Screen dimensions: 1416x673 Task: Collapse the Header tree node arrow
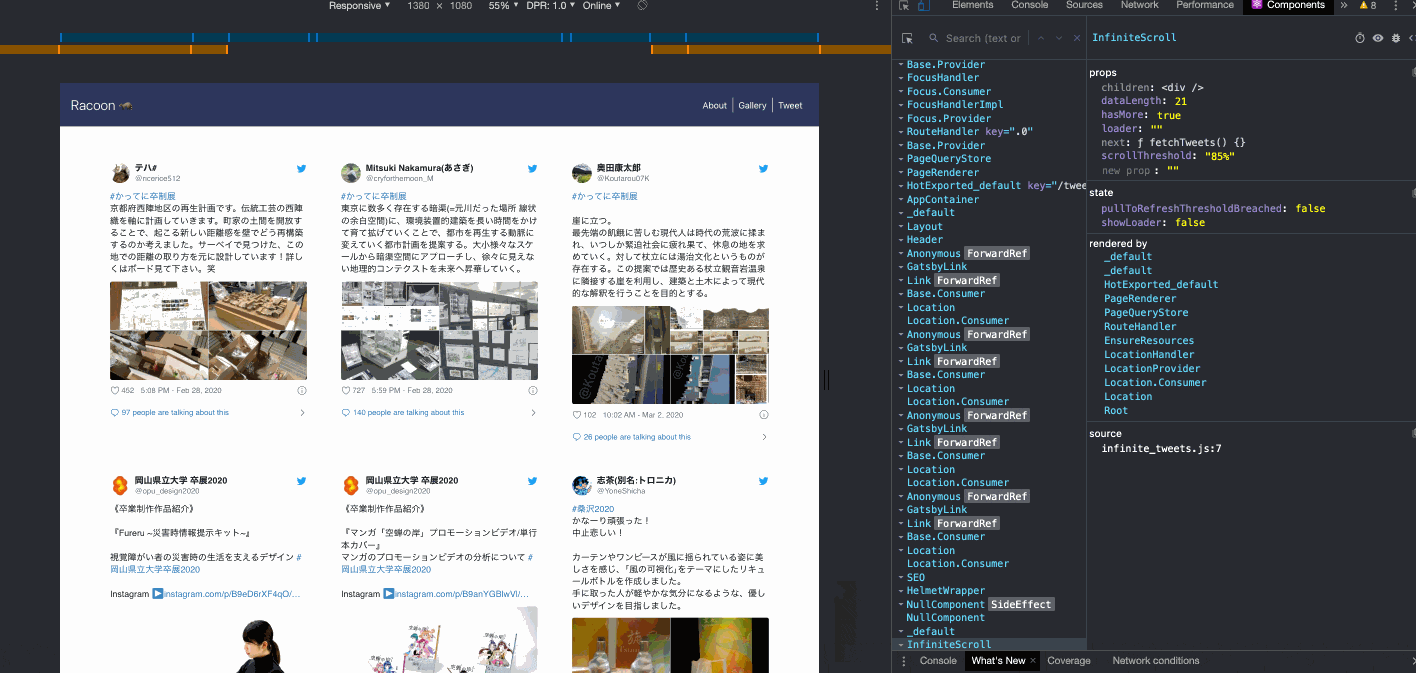tap(901, 240)
